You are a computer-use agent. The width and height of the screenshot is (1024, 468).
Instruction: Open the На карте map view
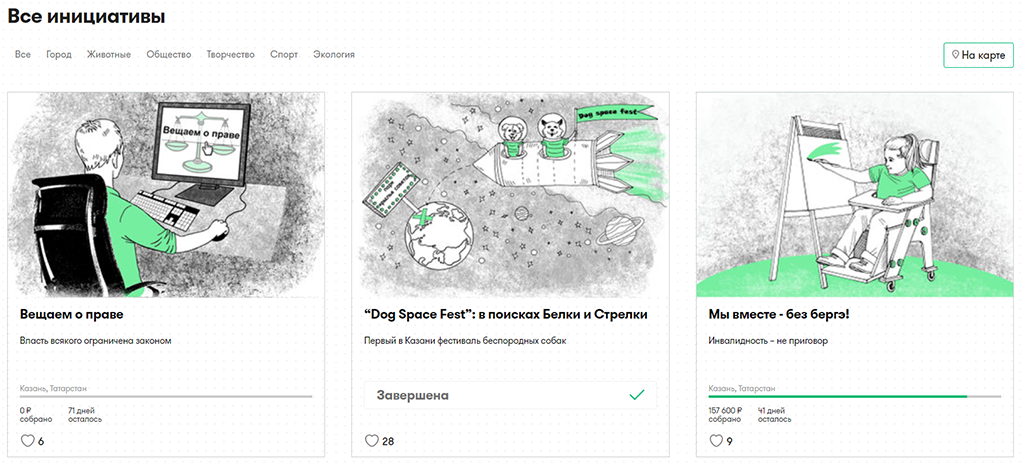978,55
